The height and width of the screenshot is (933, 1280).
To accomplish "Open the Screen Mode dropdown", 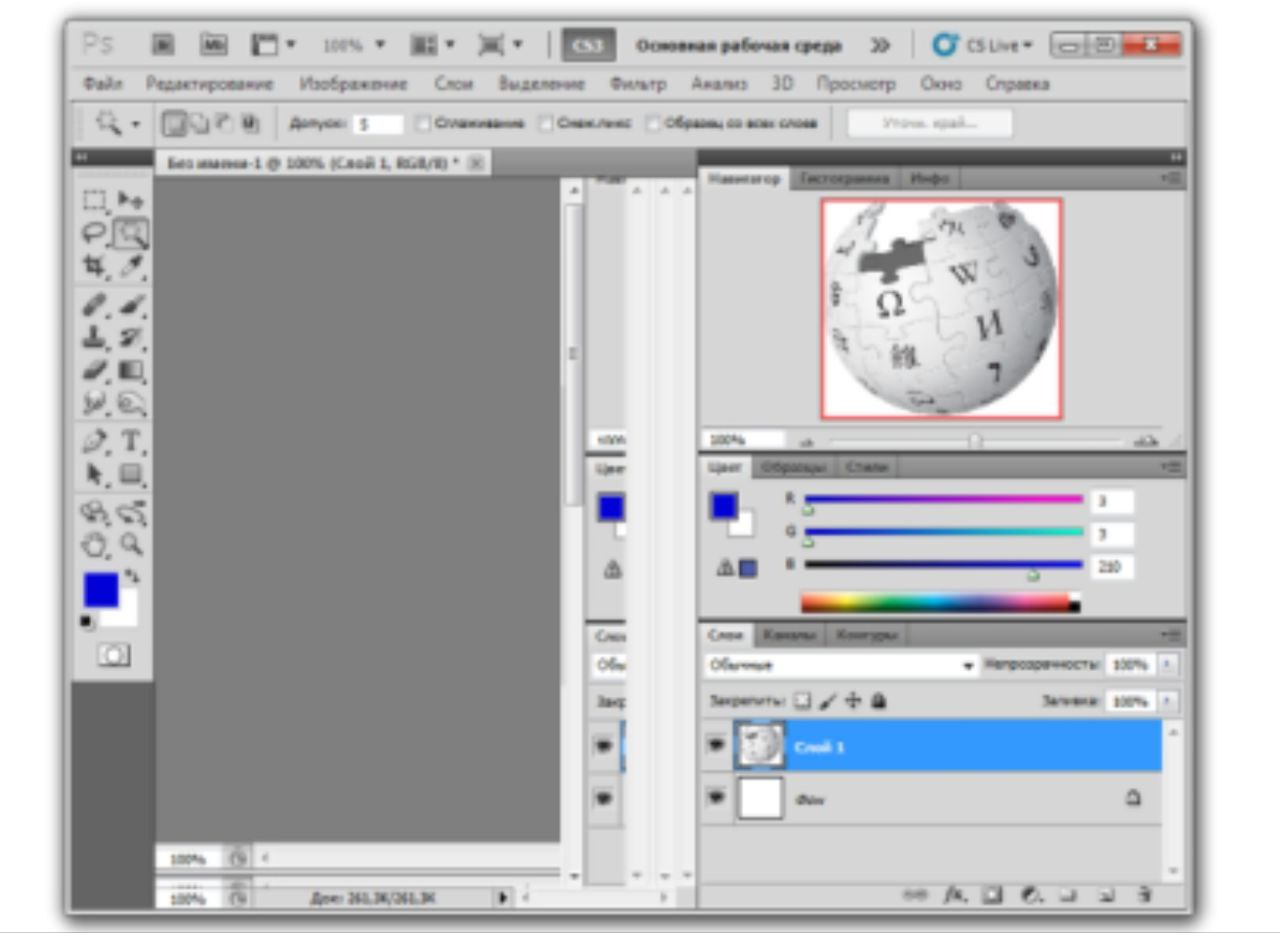I will [500, 45].
